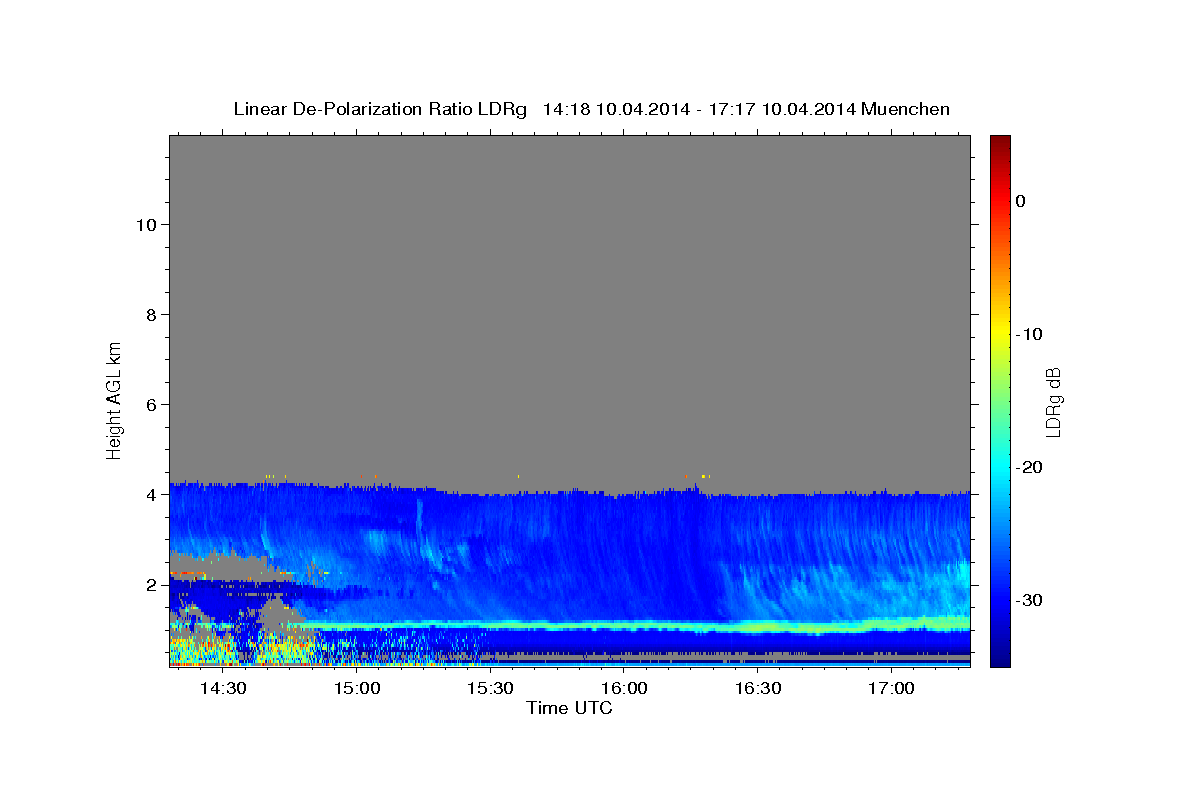Viewport: 1200px width, 800px height.
Task: Click the height tick label 6
Action: click(152, 404)
